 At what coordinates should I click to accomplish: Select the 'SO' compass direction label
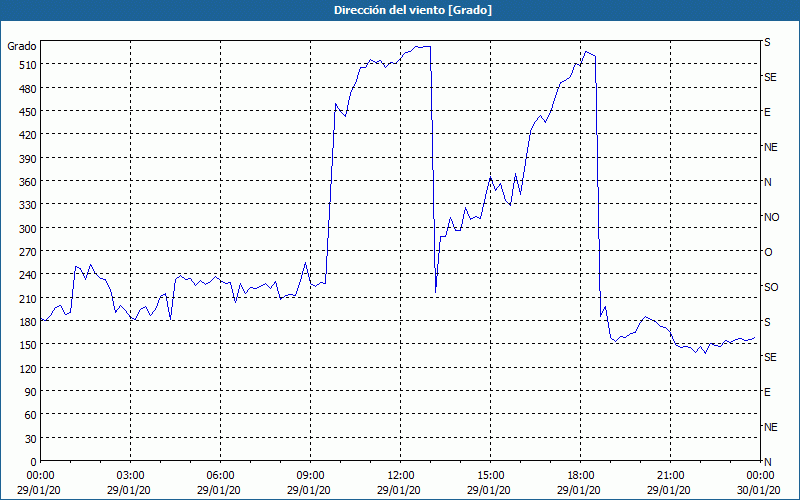tap(771, 287)
